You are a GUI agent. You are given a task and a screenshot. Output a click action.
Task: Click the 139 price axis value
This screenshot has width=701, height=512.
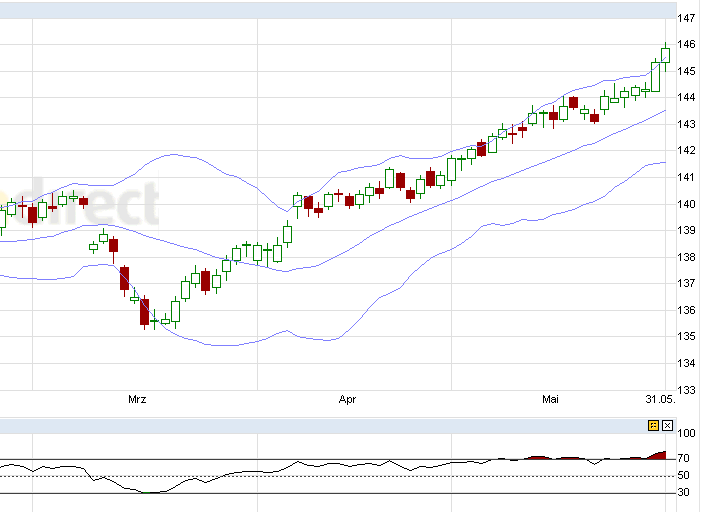(686, 230)
